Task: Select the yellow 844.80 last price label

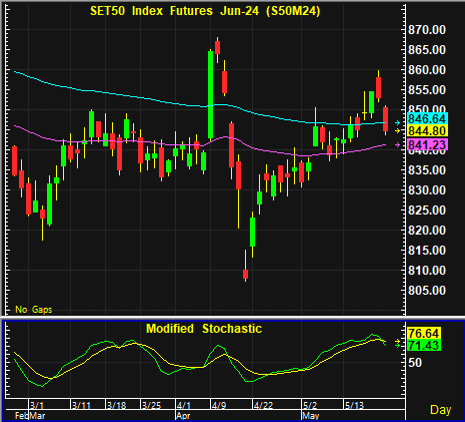Action: pos(427,131)
